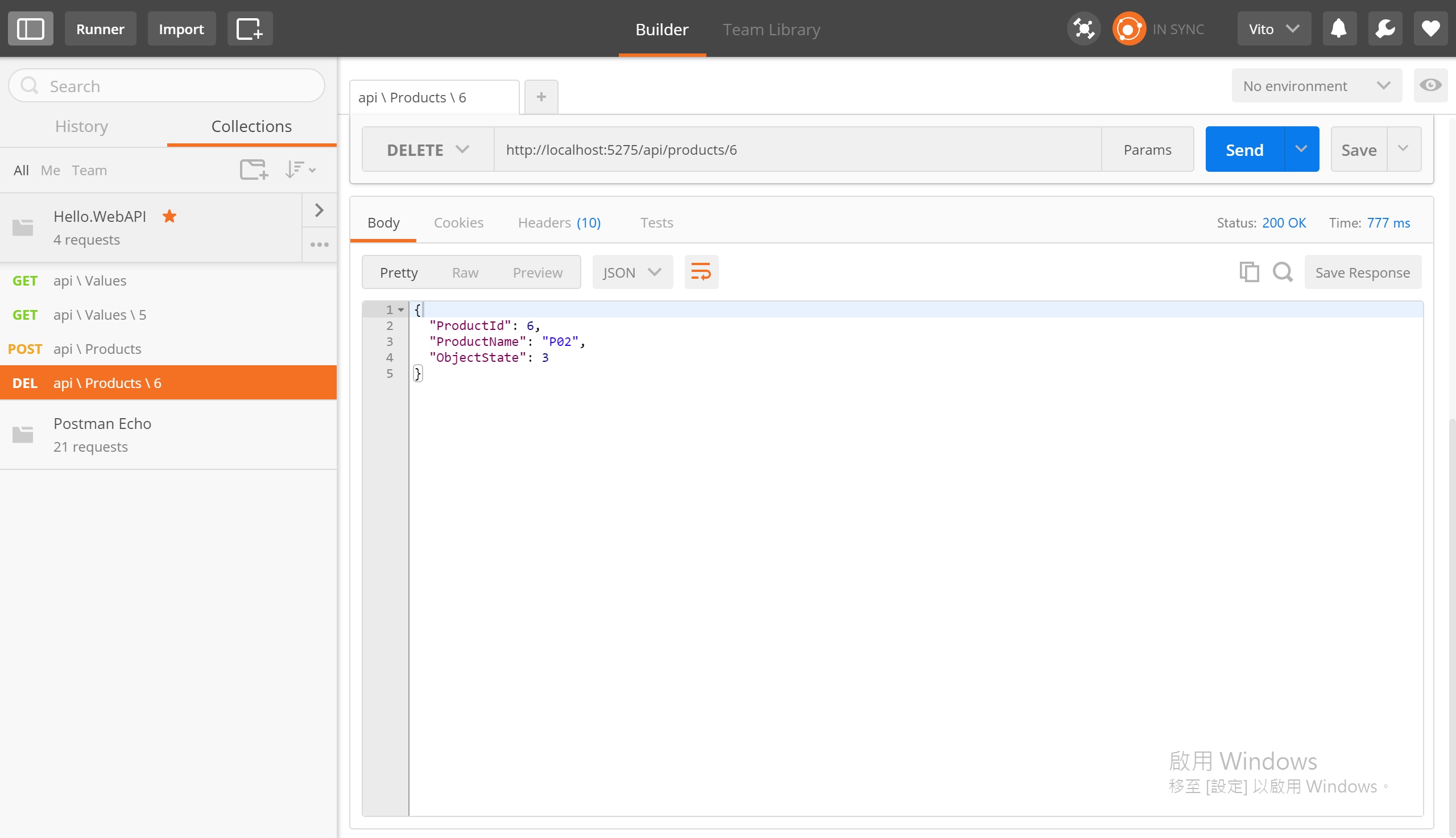1456x838 pixels.
Task: Click the 200 OK status value
Action: click(x=1284, y=223)
